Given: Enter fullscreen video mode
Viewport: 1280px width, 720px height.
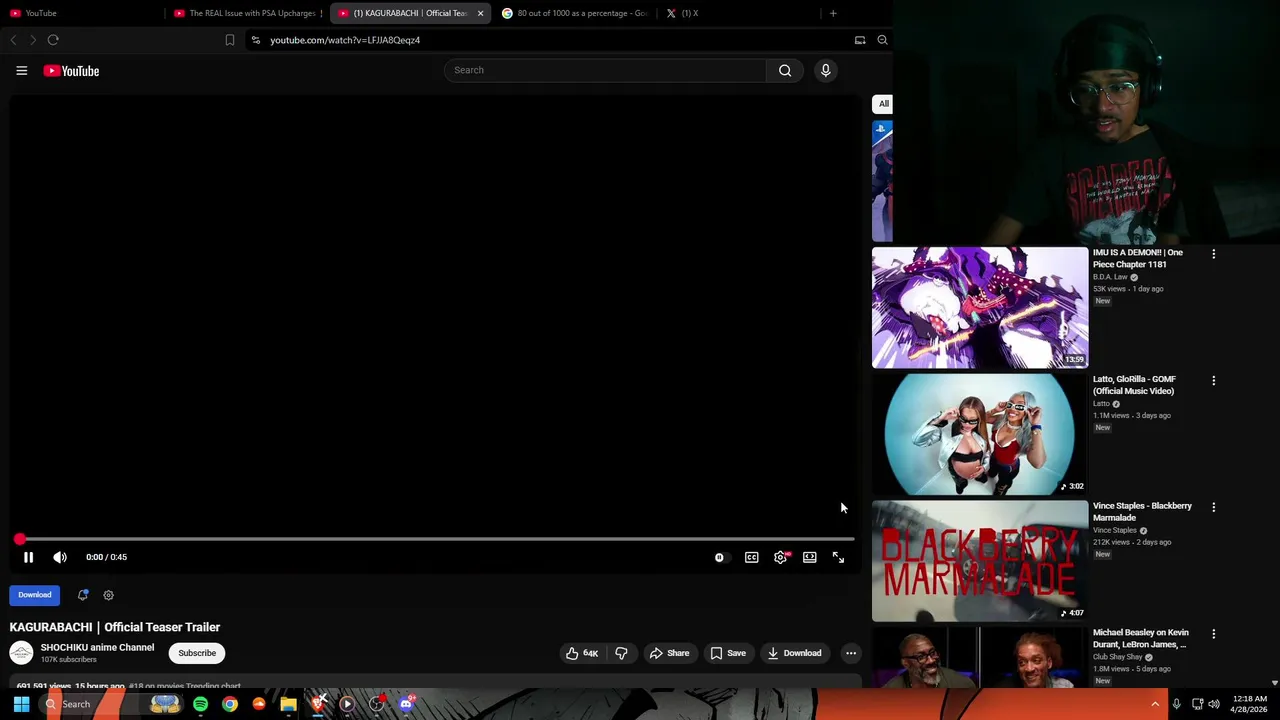Looking at the screenshot, I should pos(838,557).
